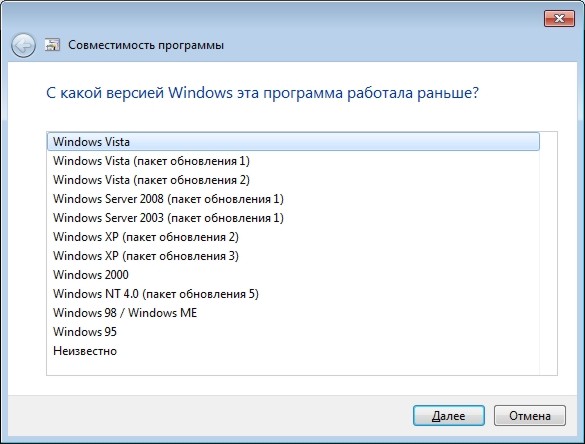Screen dimensions: 585x444
Task: Pick Windows Server 2003 (пакет обновления 1)
Action: coord(293,218)
